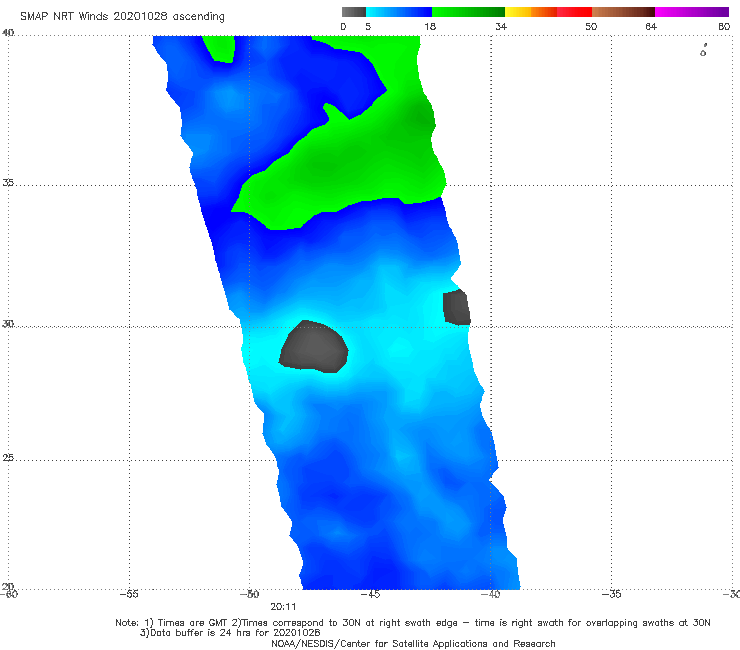Viewport: 740px width, 650px height.
Task: Click the magenta-purple segment of the colorbar
Action: pyautogui.click(x=692, y=12)
